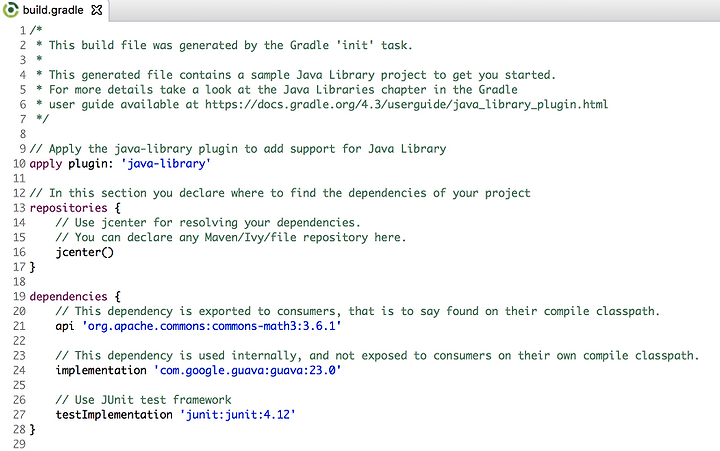Click the Gradle file icon on the tab
The width and height of the screenshot is (720, 451).
pyautogui.click(x=11, y=10)
